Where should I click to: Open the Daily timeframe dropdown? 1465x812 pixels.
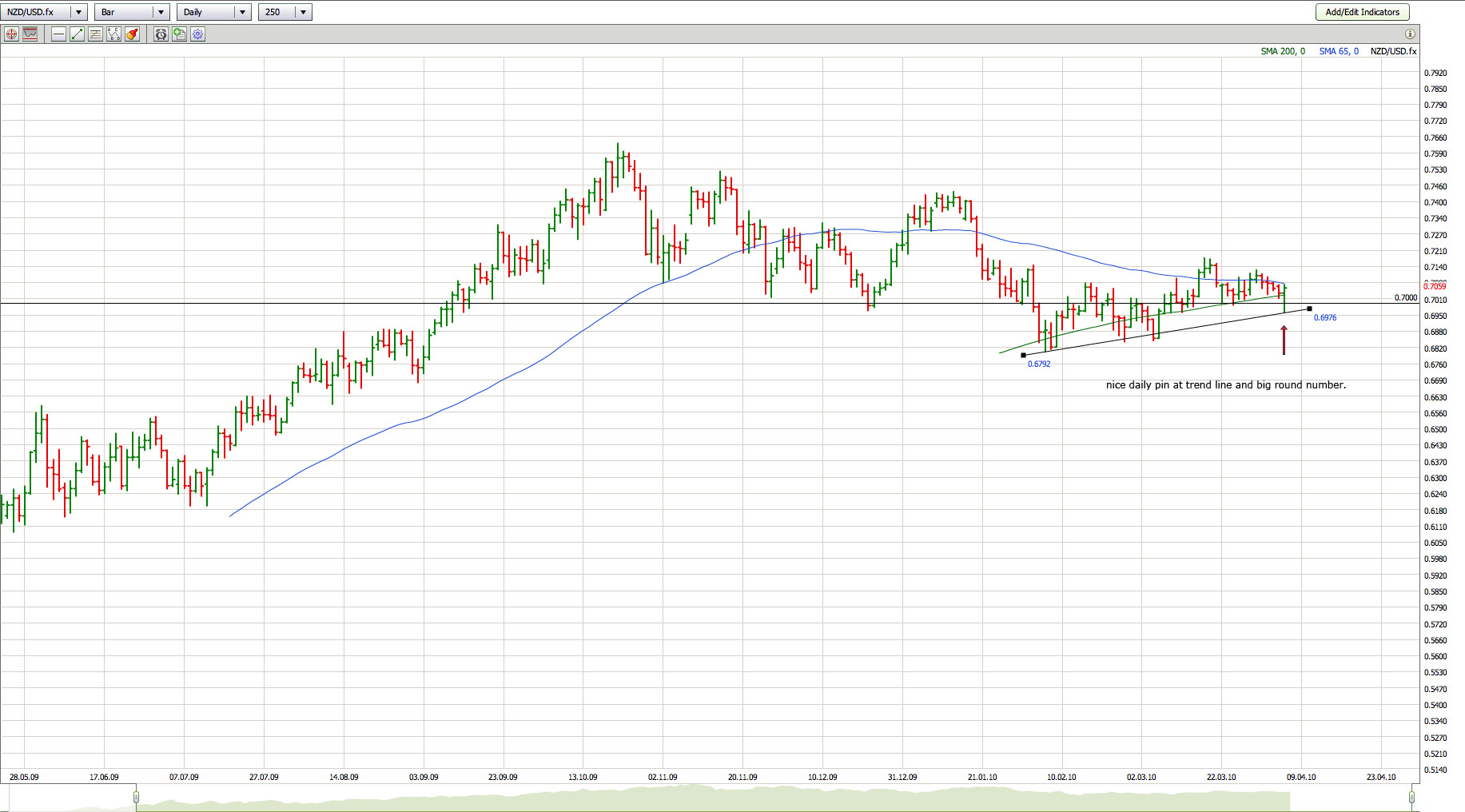(x=242, y=12)
